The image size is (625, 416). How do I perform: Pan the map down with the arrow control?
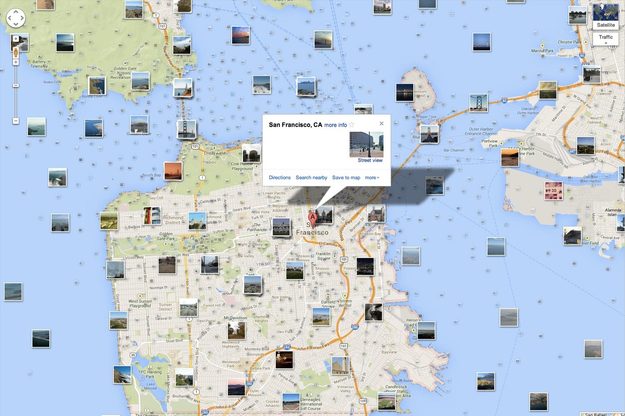[16, 24]
